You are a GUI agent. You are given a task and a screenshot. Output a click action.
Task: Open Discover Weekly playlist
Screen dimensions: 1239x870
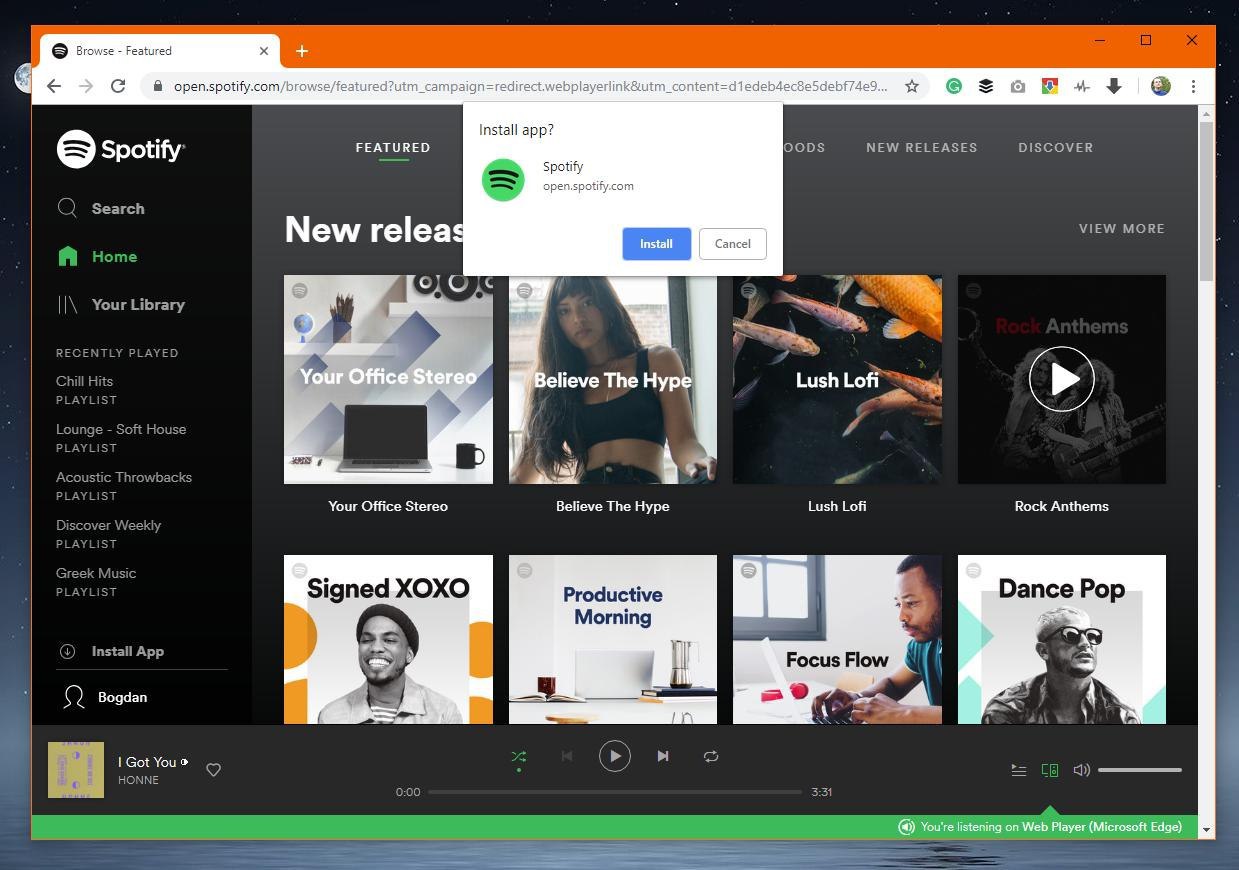point(108,525)
